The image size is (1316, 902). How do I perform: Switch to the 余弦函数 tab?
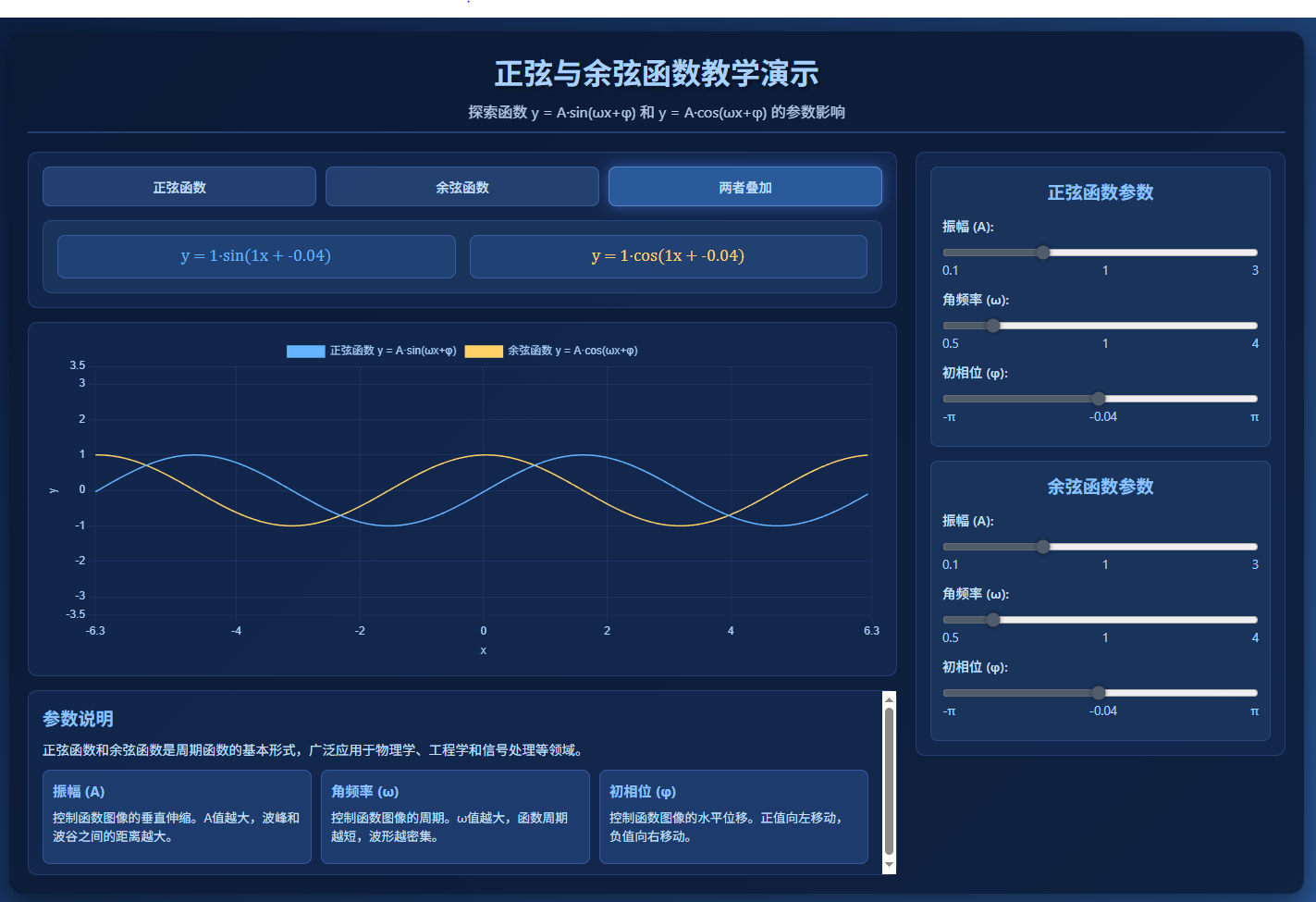[x=461, y=186]
